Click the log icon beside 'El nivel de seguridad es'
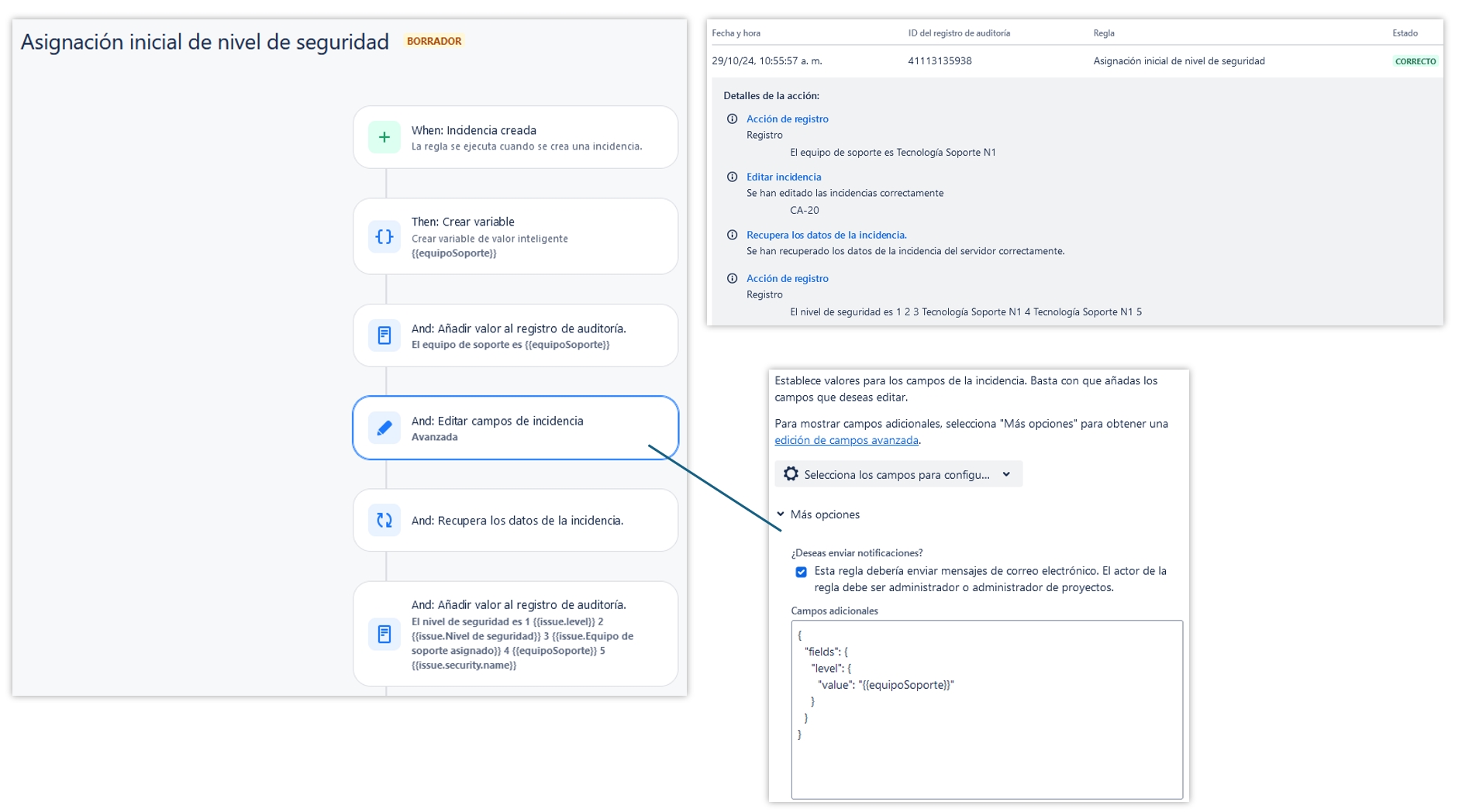 point(384,634)
